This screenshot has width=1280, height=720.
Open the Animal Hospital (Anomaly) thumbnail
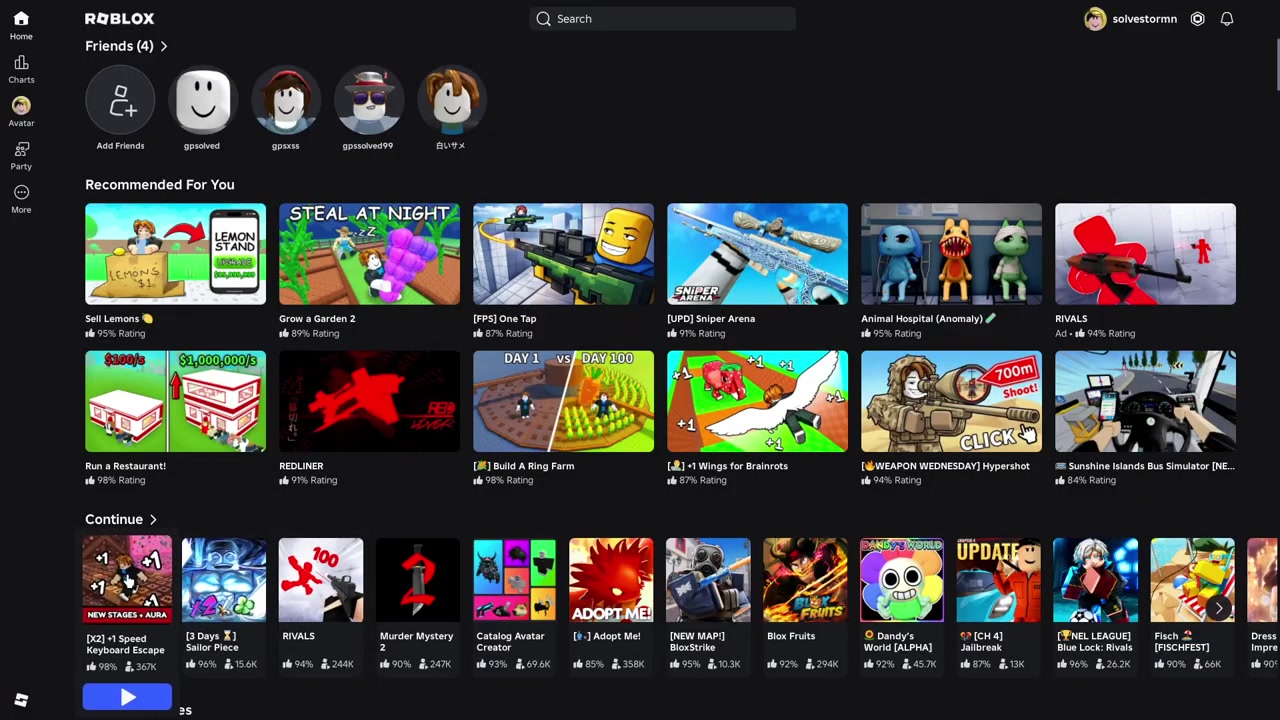click(x=951, y=254)
